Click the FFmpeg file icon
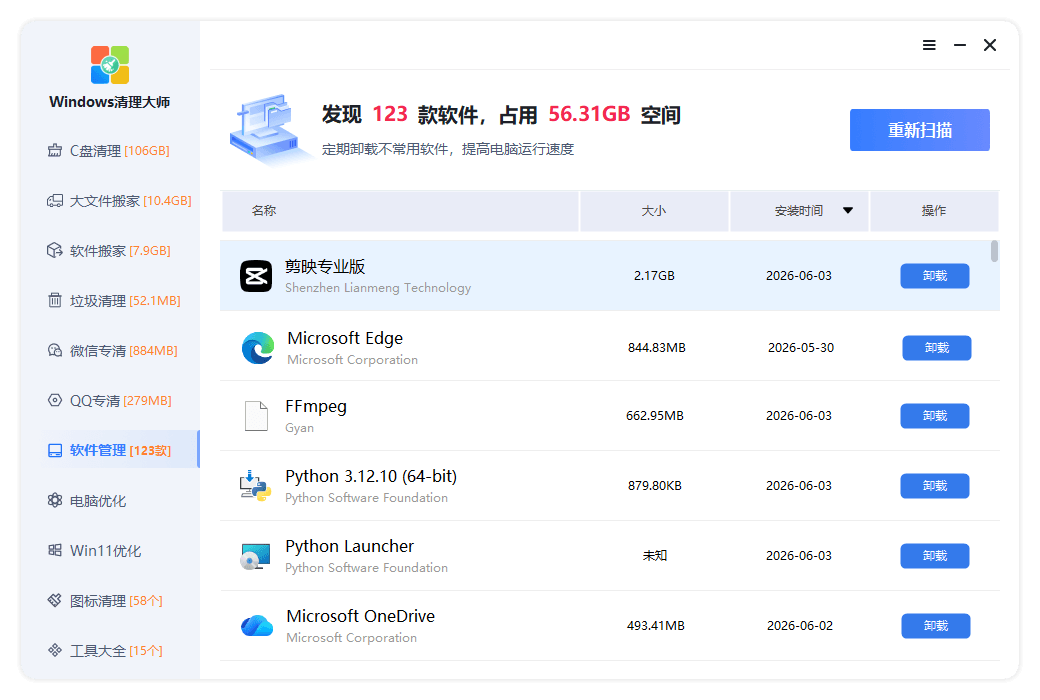Image resolution: width=1040 pixels, height=700 pixels. point(256,416)
